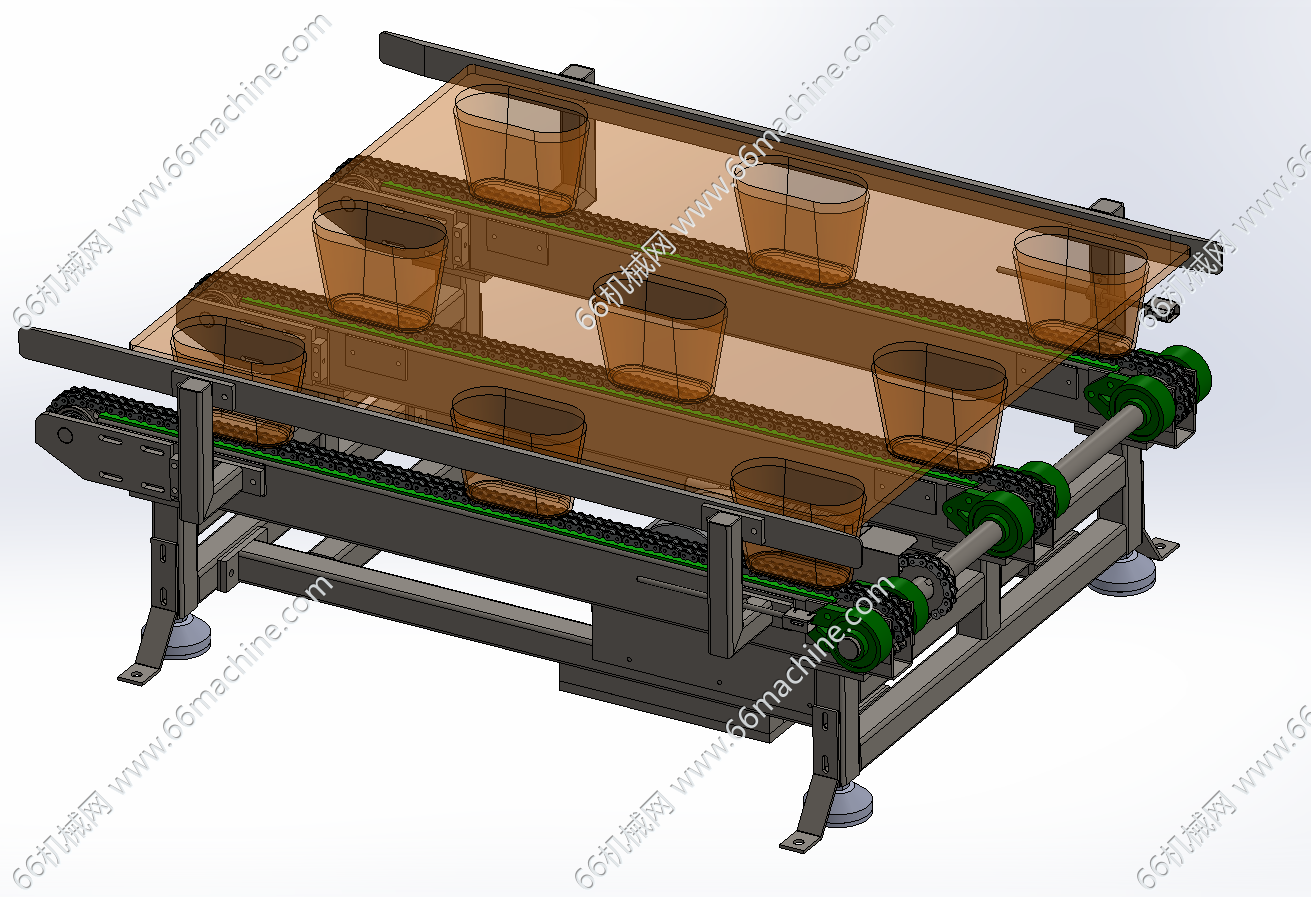Click the leveling foot under the front-left leg
The height and width of the screenshot is (897, 1311).
187,636
